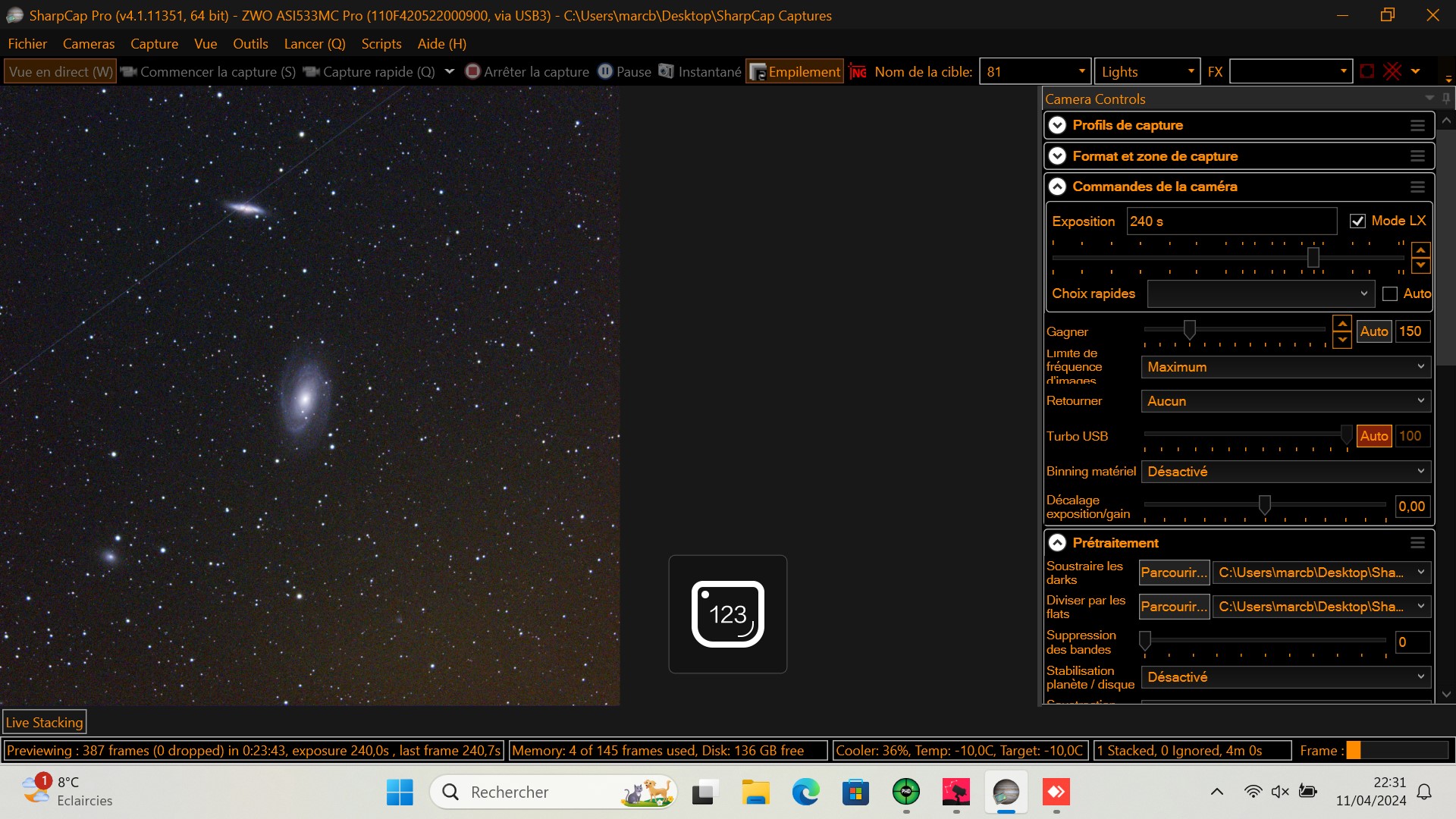The width and height of the screenshot is (1456, 819).
Task: Open the Lights frame type dropdown
Action: (x=1147, y=71)
